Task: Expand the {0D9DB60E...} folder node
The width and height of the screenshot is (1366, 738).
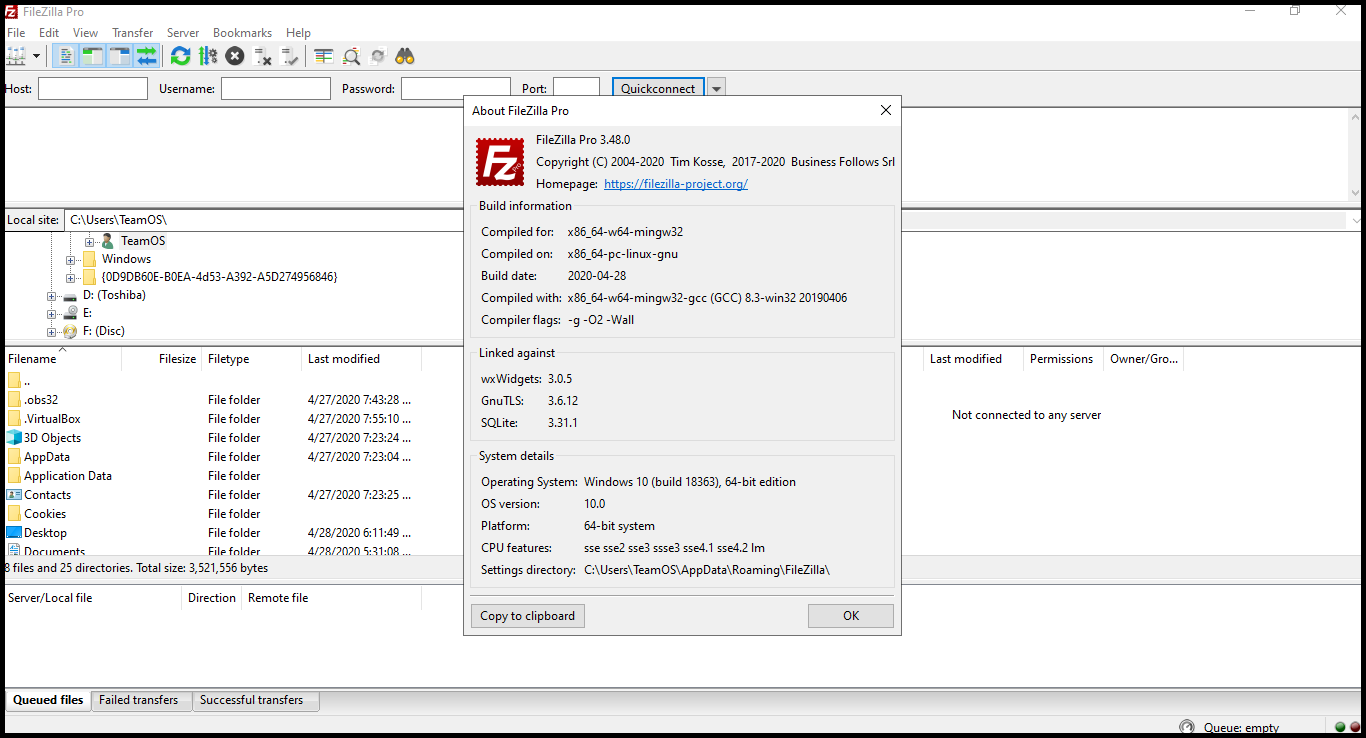Action: coord(71,277)
